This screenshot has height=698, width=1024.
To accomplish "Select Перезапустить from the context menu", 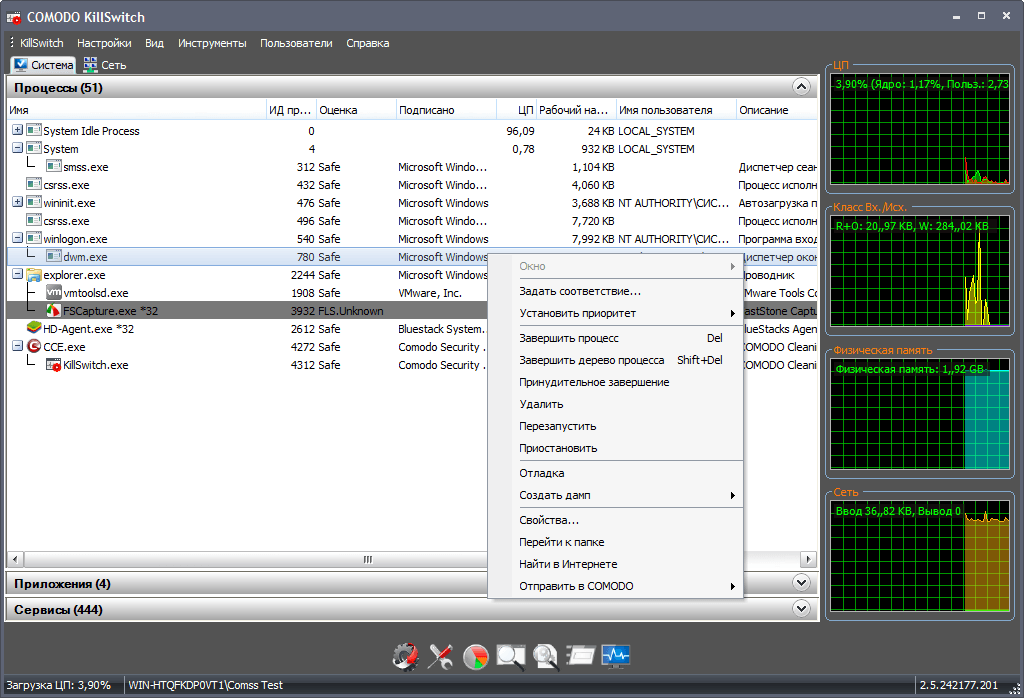I will pyautogui.click(x=558, y=426).
